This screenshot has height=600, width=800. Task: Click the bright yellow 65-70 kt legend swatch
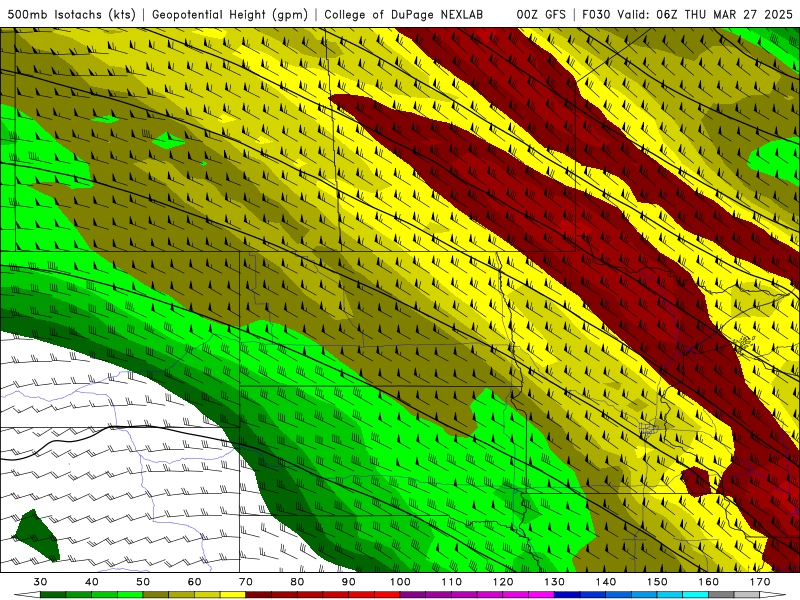(x=233, y=595)
